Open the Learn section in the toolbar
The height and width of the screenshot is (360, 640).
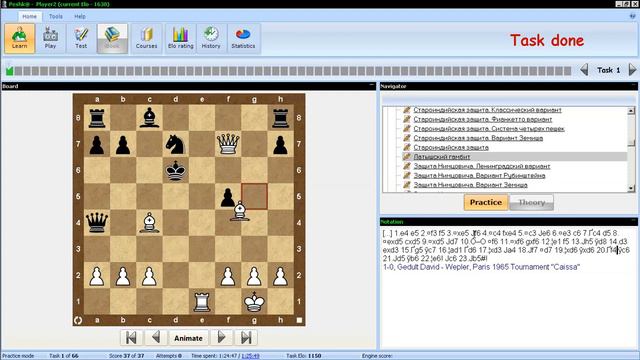[x=20, y=38]
